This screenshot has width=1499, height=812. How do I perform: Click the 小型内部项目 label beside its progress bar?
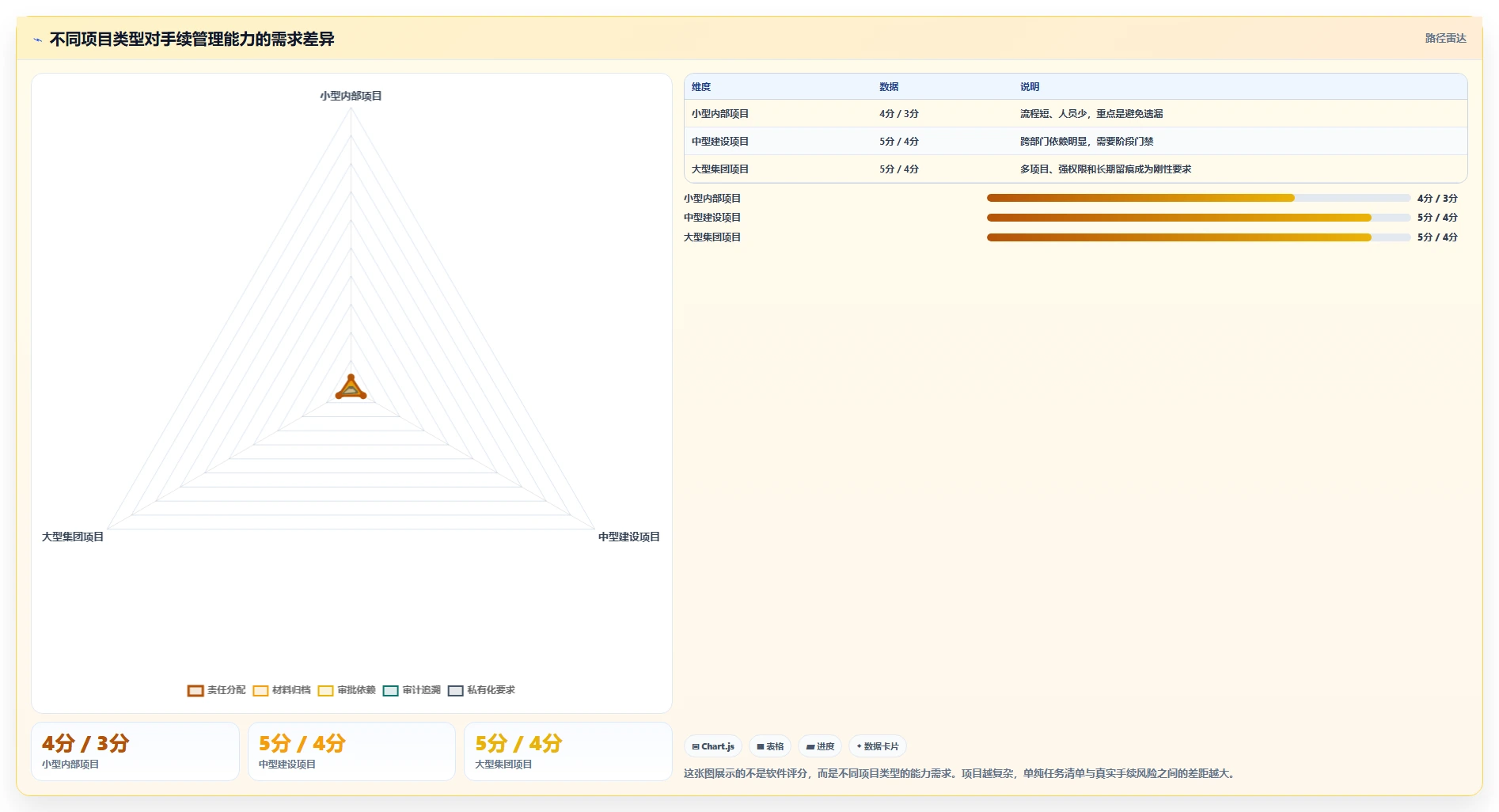click(x=712, y=199)
